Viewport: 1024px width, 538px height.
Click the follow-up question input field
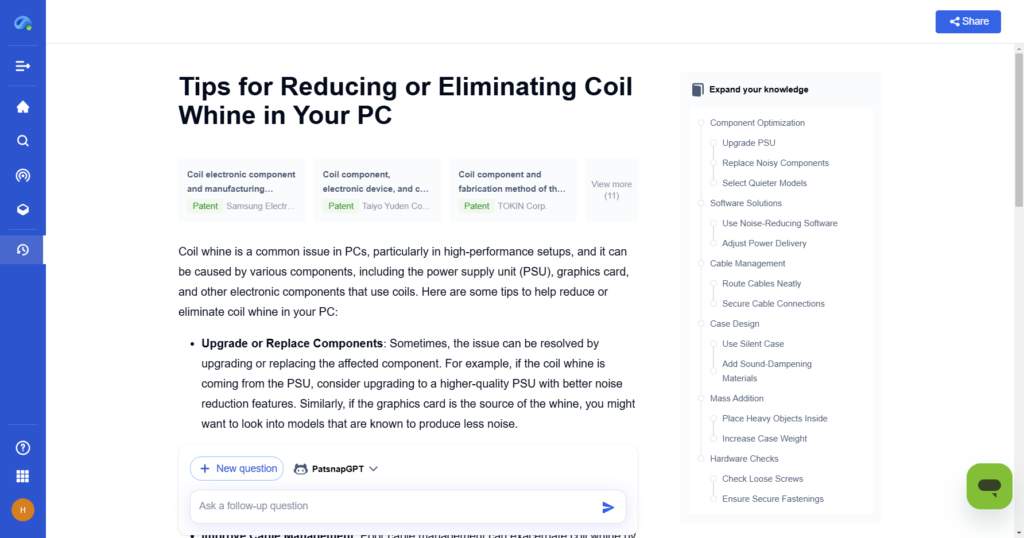tap(395, 506)
